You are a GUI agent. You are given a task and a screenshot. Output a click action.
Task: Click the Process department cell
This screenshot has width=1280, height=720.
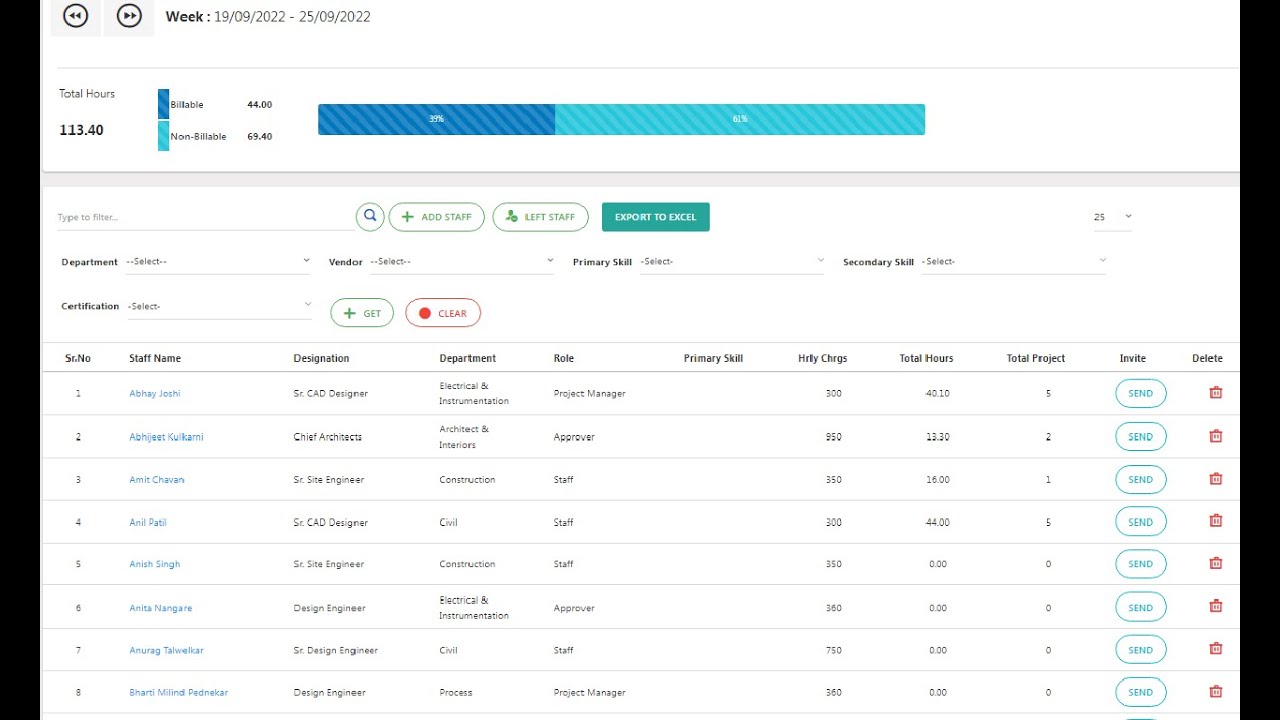[456, 692]
